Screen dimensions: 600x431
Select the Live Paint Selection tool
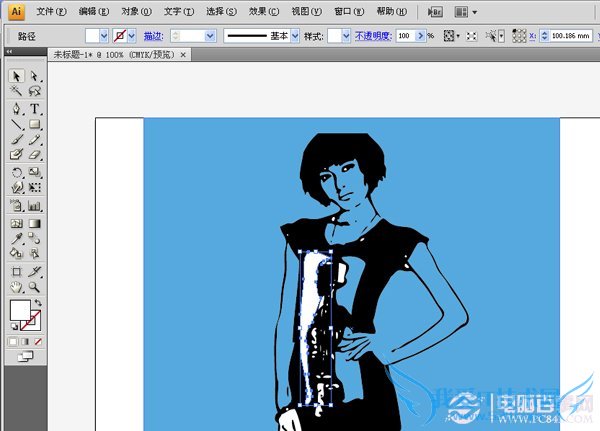[34, 253]
